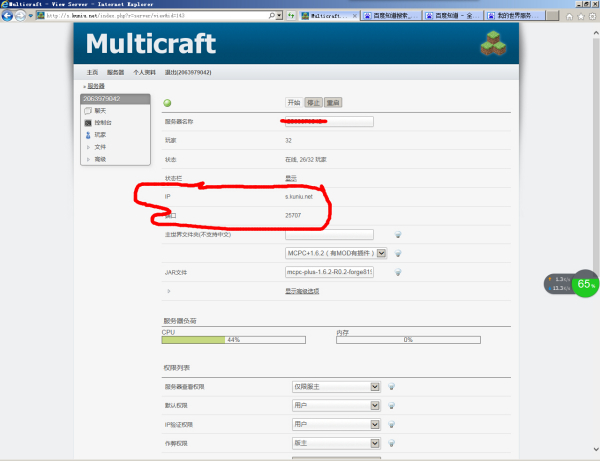
Task: Show hint bulb for 服务器查看权限 row
Action: pyautogui.click(x=391, y=386)
